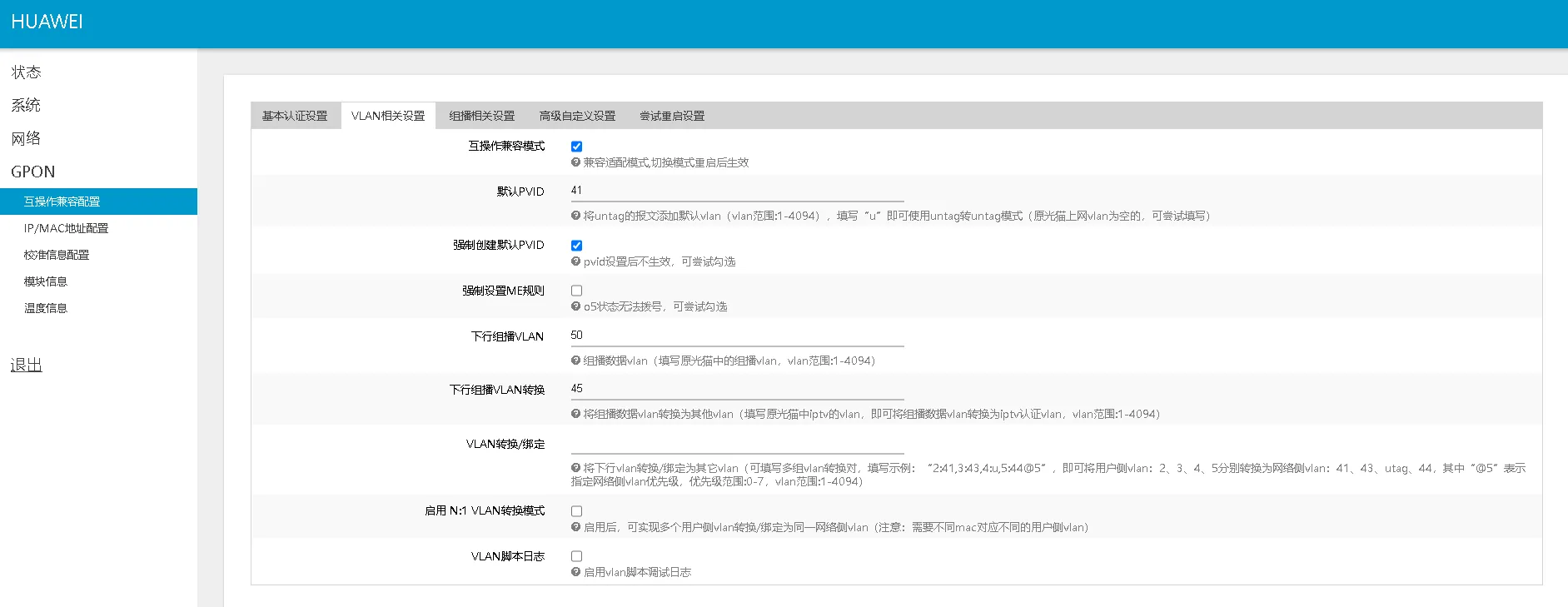Image resolution: width=1568 pixels, height=607 pixels.
Task: Switch to the 基本认证设置 tab
Action: coord(295,116)
